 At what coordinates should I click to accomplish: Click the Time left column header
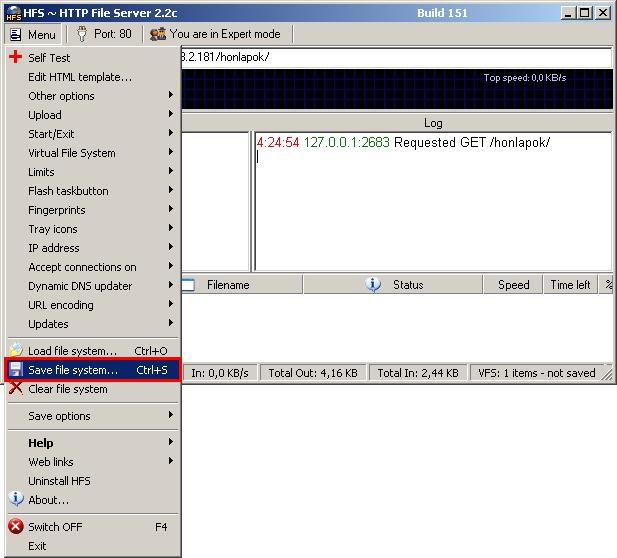[570, 285]
